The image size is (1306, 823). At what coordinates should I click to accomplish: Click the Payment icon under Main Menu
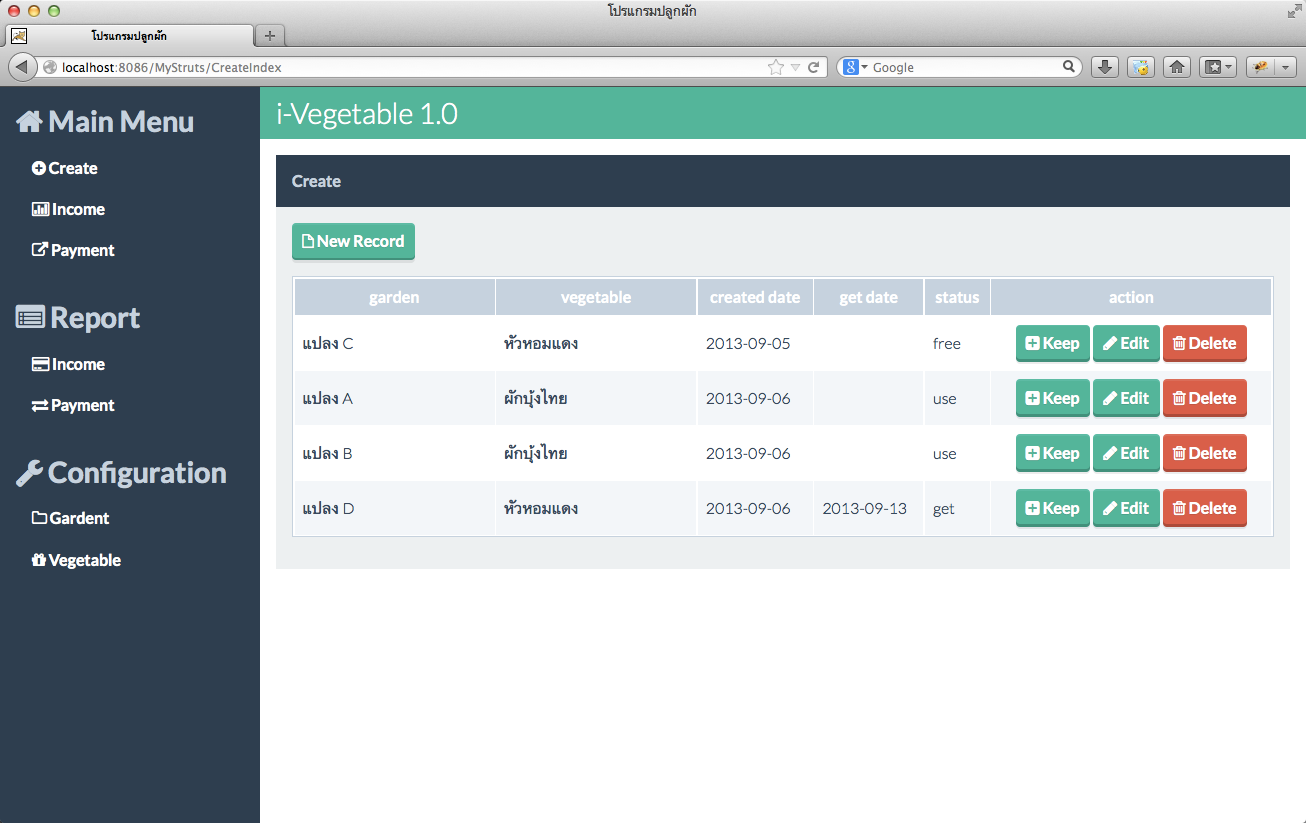coord(38,250)
